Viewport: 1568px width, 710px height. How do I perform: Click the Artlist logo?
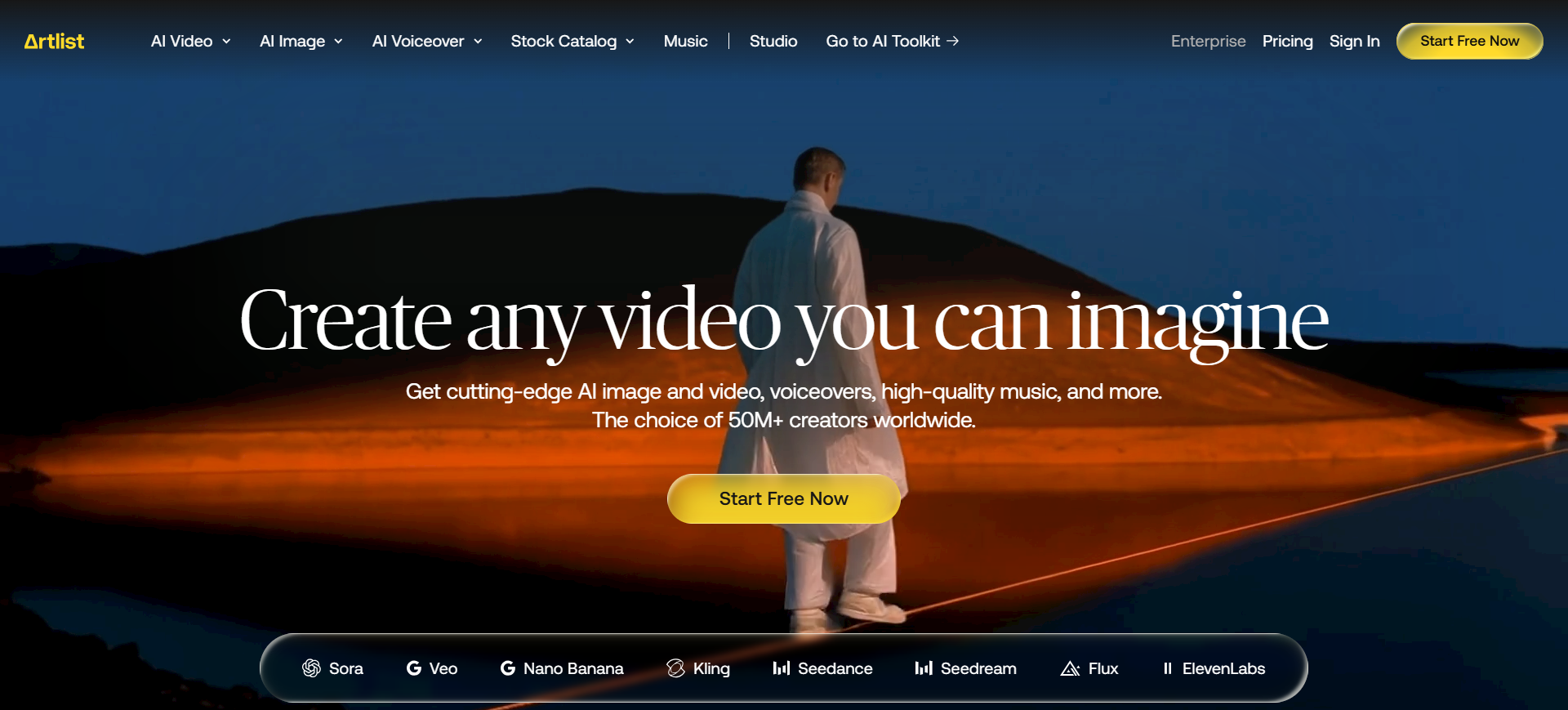click(x=54, y=42)
